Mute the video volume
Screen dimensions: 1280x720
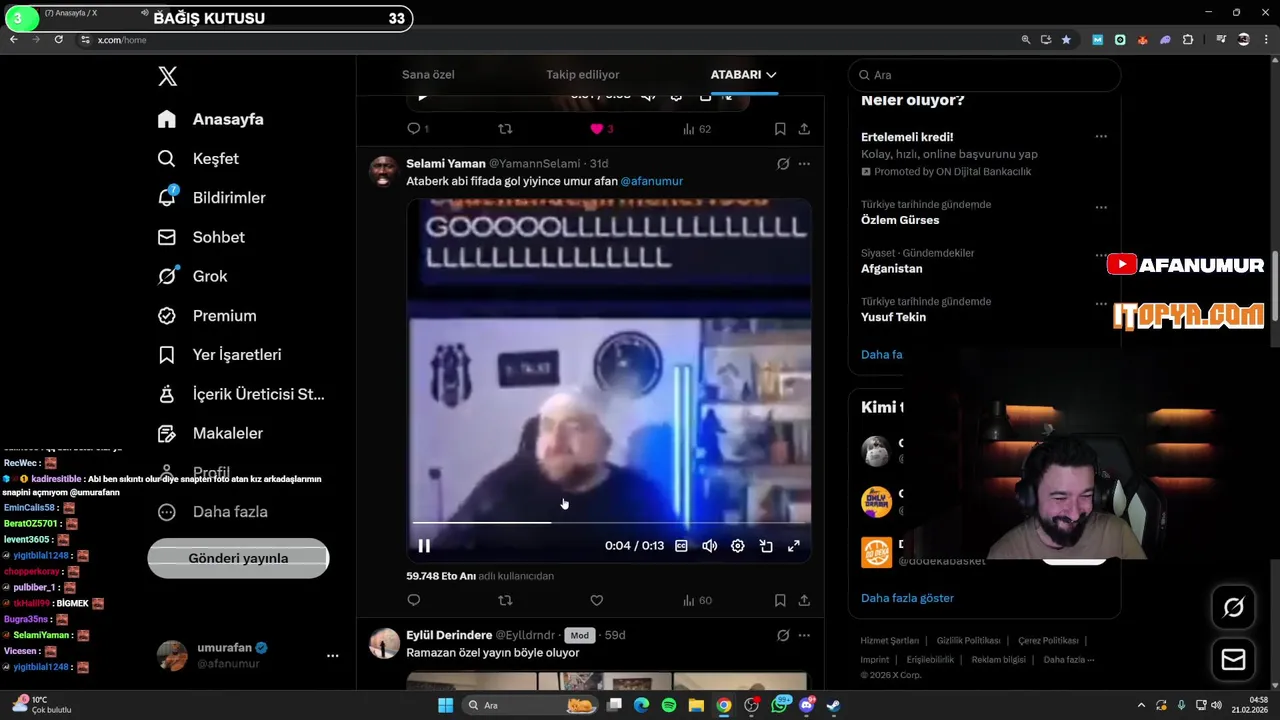click(x=709, y=546)
